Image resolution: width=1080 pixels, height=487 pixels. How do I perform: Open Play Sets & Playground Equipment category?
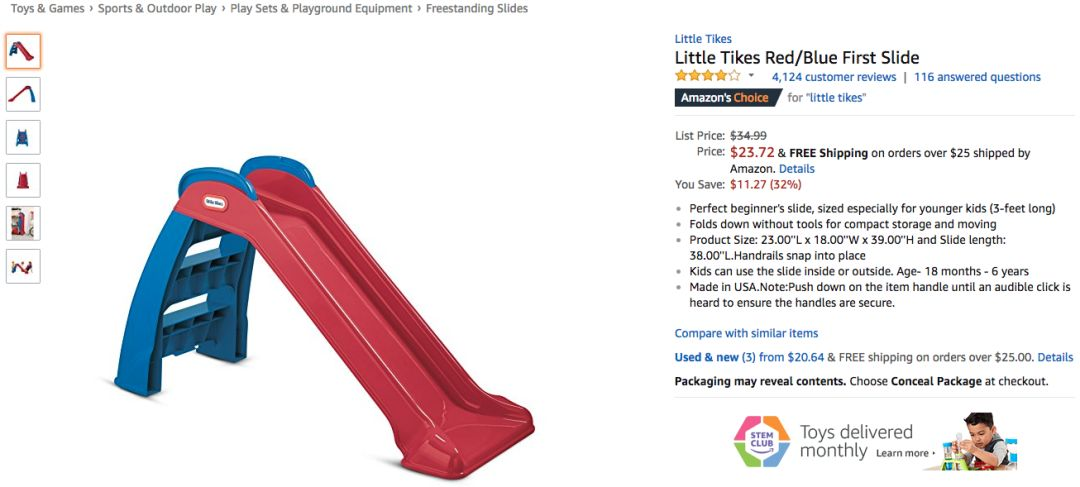pos(321,9)
